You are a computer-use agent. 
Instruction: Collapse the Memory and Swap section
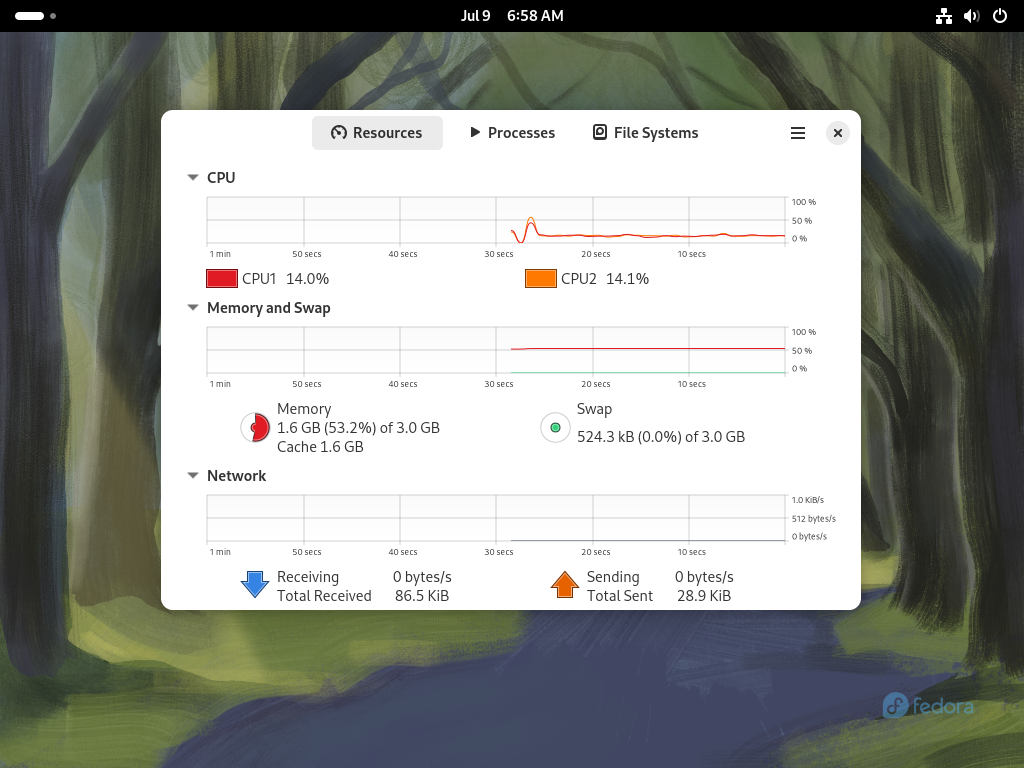pos(193,308)
